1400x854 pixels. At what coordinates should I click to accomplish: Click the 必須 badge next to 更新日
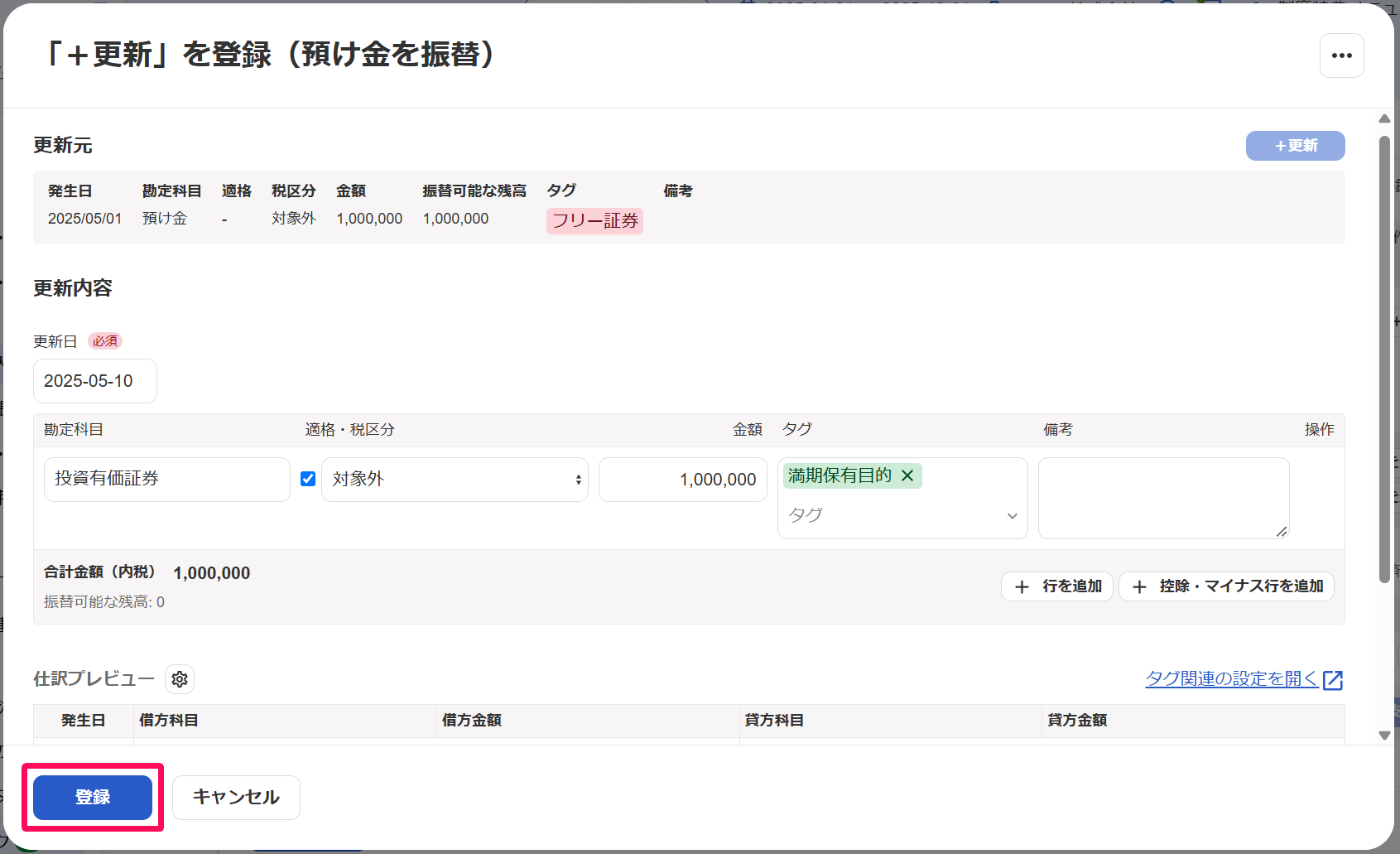pyautogui.click(x=105, y=341)
